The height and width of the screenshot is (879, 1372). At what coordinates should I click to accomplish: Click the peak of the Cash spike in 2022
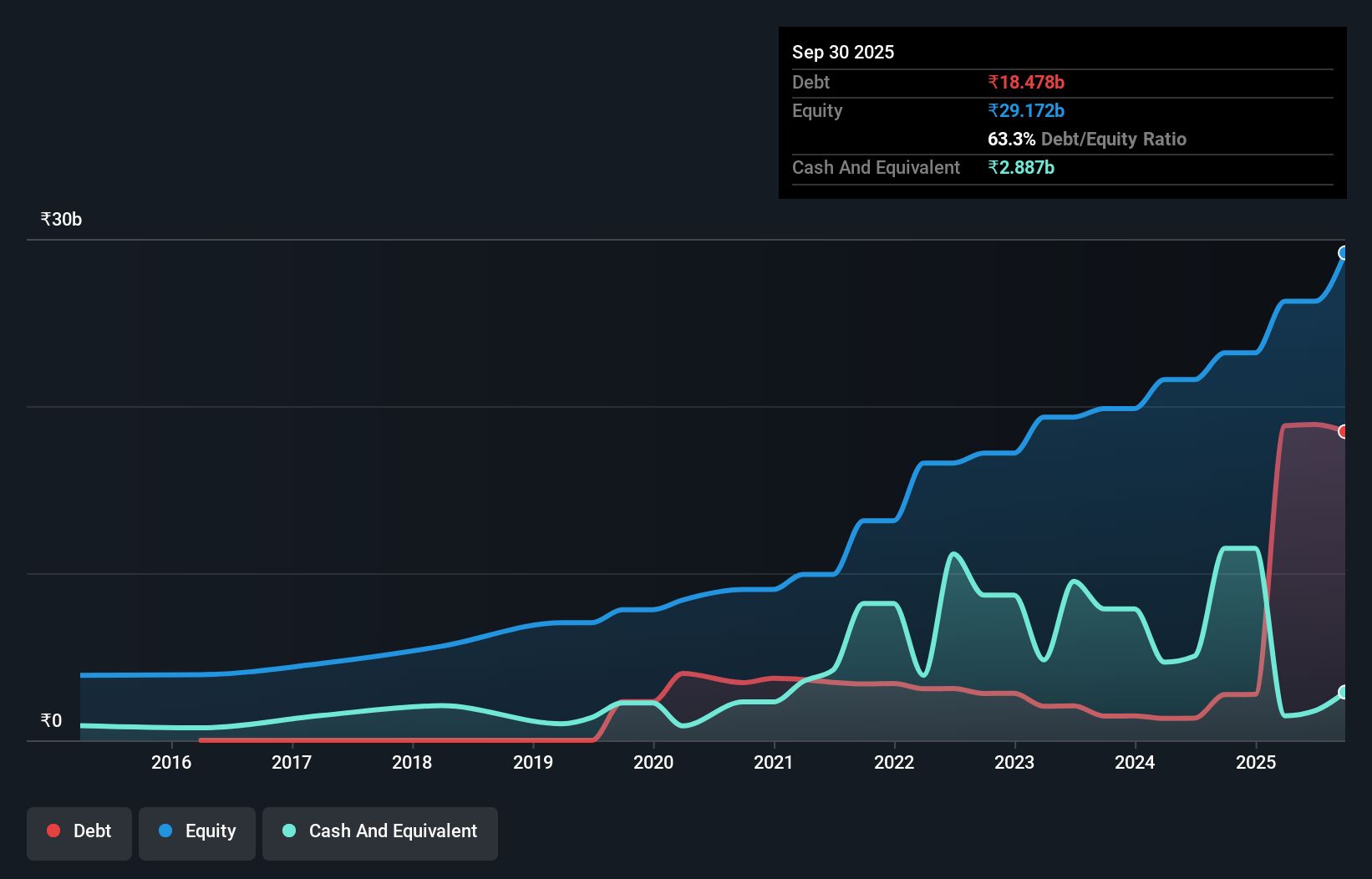[953, 554]
